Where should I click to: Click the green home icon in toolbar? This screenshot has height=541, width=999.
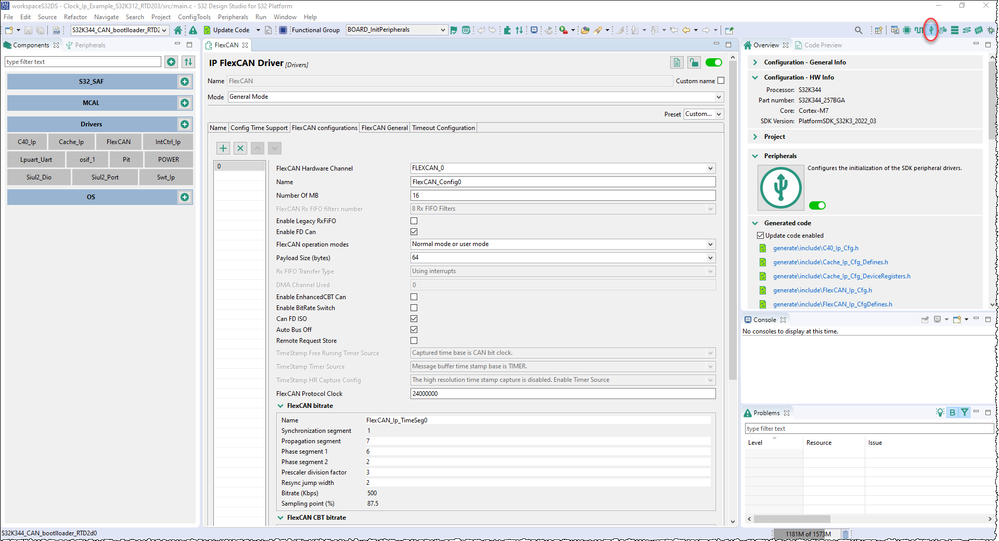point(178,30)
